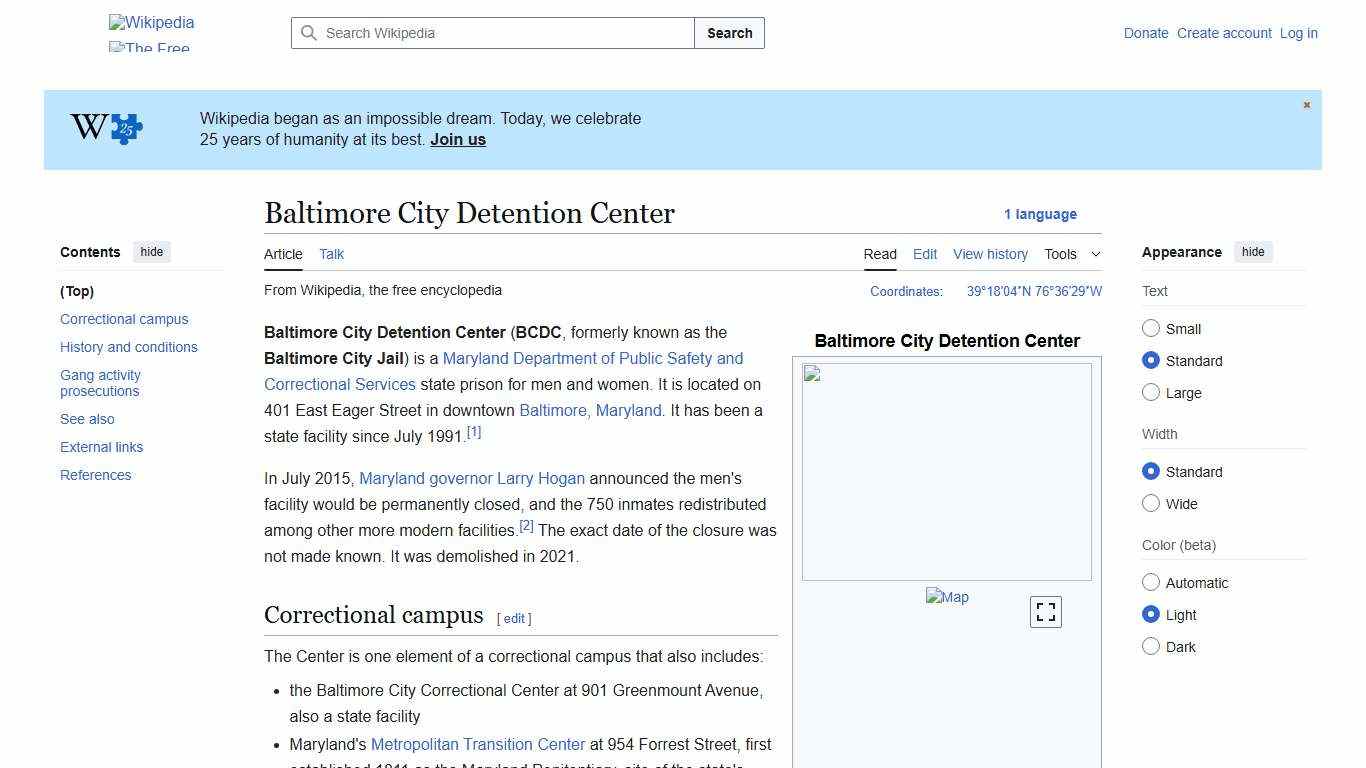Hide the Appearance panel

[1253, 252]
